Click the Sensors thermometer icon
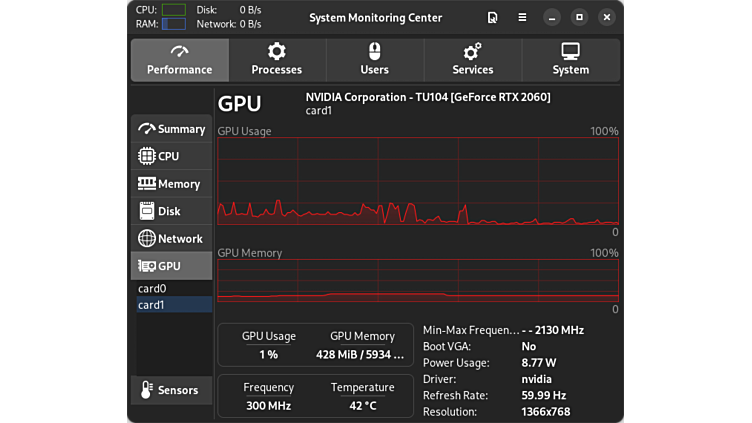 [x=147, y=390]
